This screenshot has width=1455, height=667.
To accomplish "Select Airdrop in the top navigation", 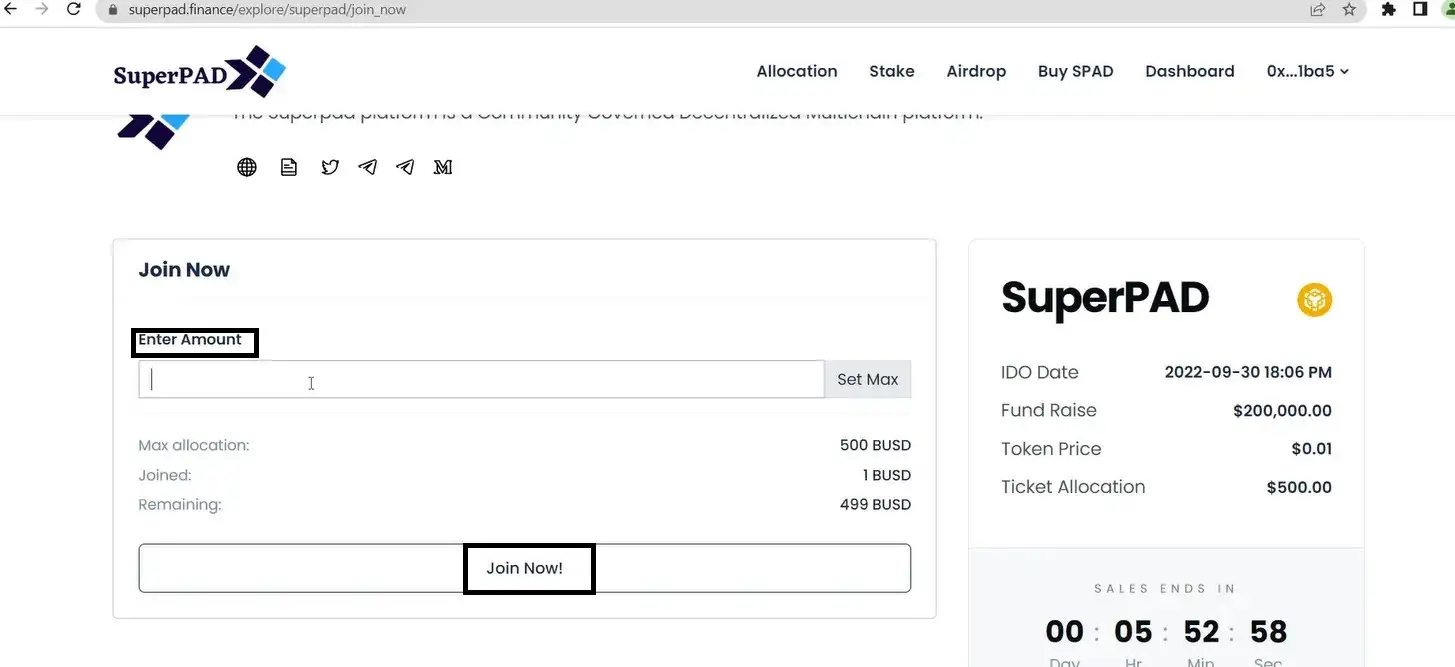I will point(976,71).
